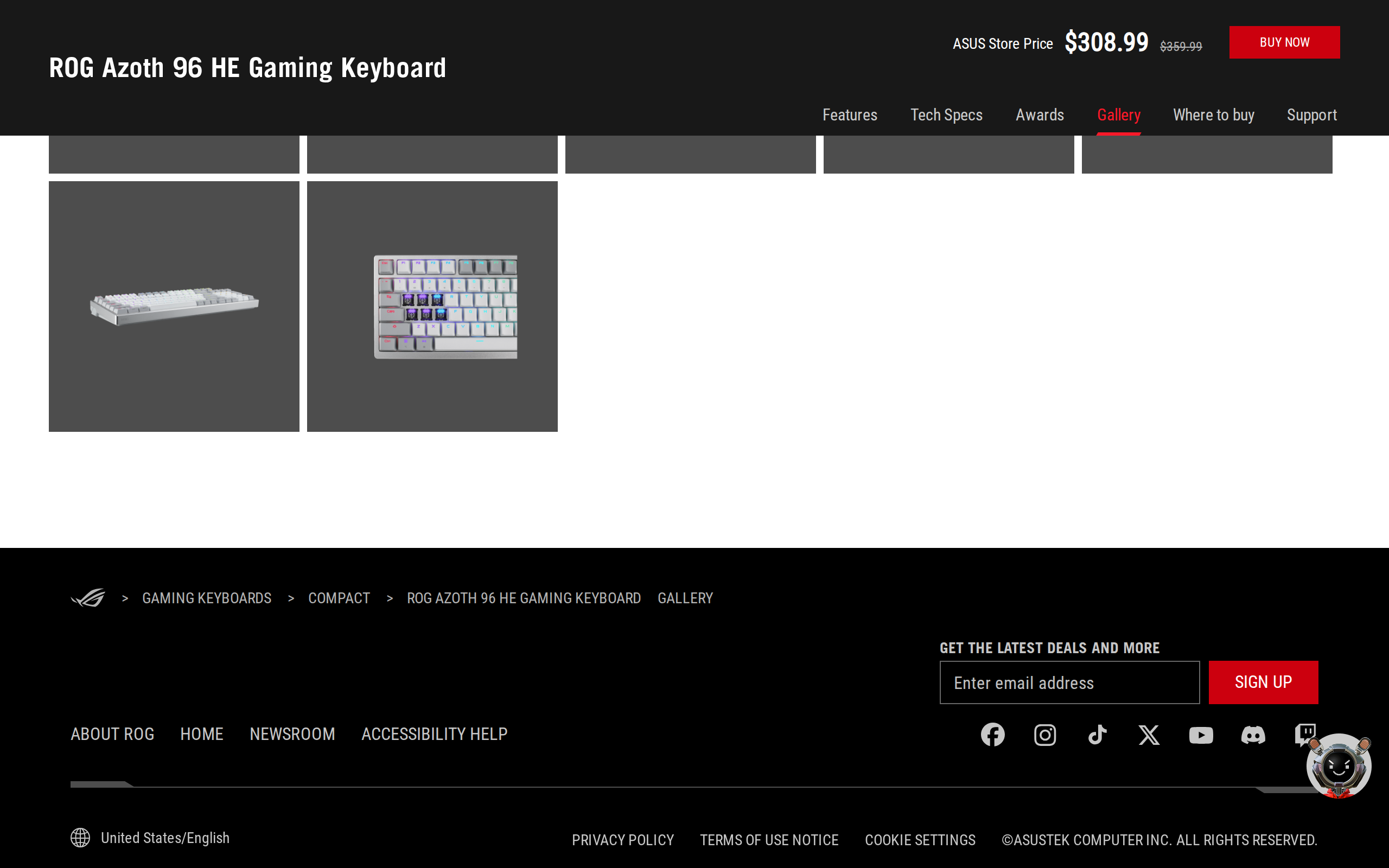Open the PRIVACY POLICY link

coord(623,840)
